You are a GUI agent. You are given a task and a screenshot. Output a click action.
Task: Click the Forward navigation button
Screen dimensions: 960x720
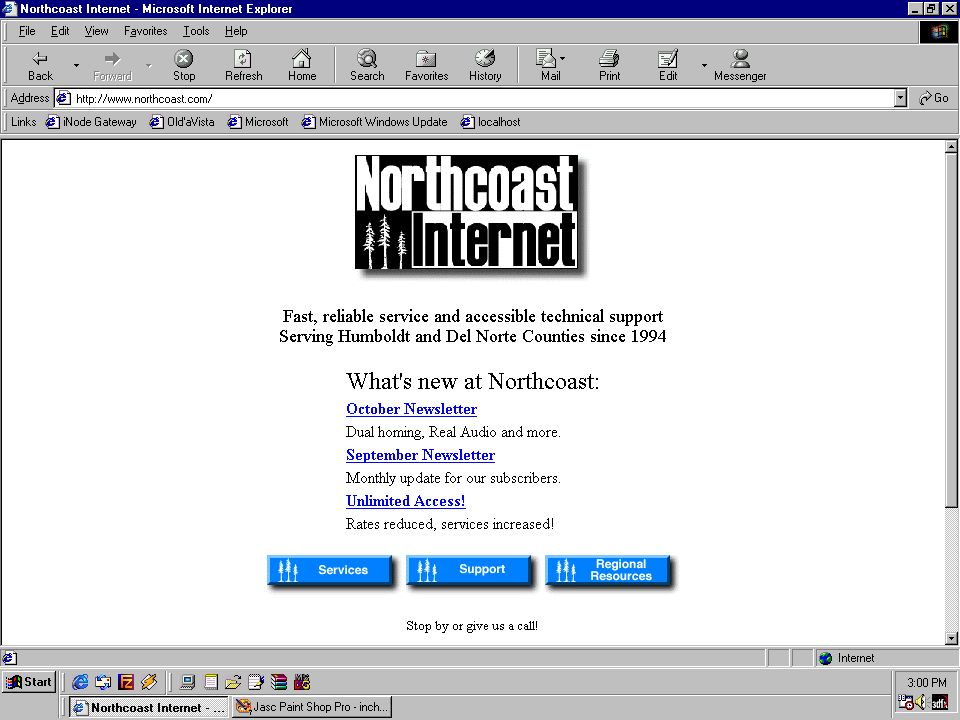click(113, 66)
